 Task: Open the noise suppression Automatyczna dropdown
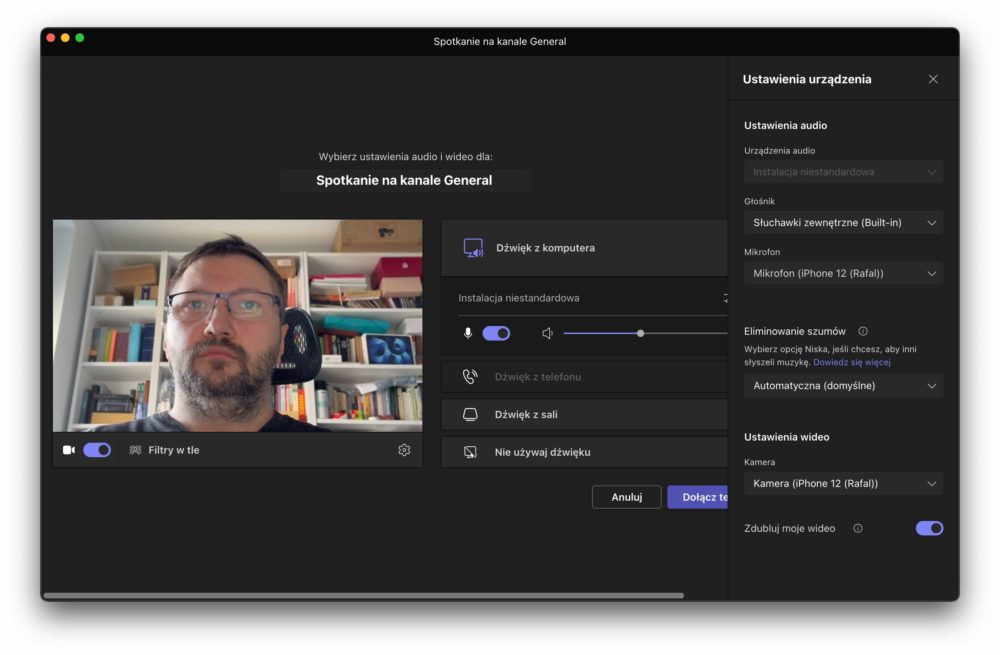843,386
